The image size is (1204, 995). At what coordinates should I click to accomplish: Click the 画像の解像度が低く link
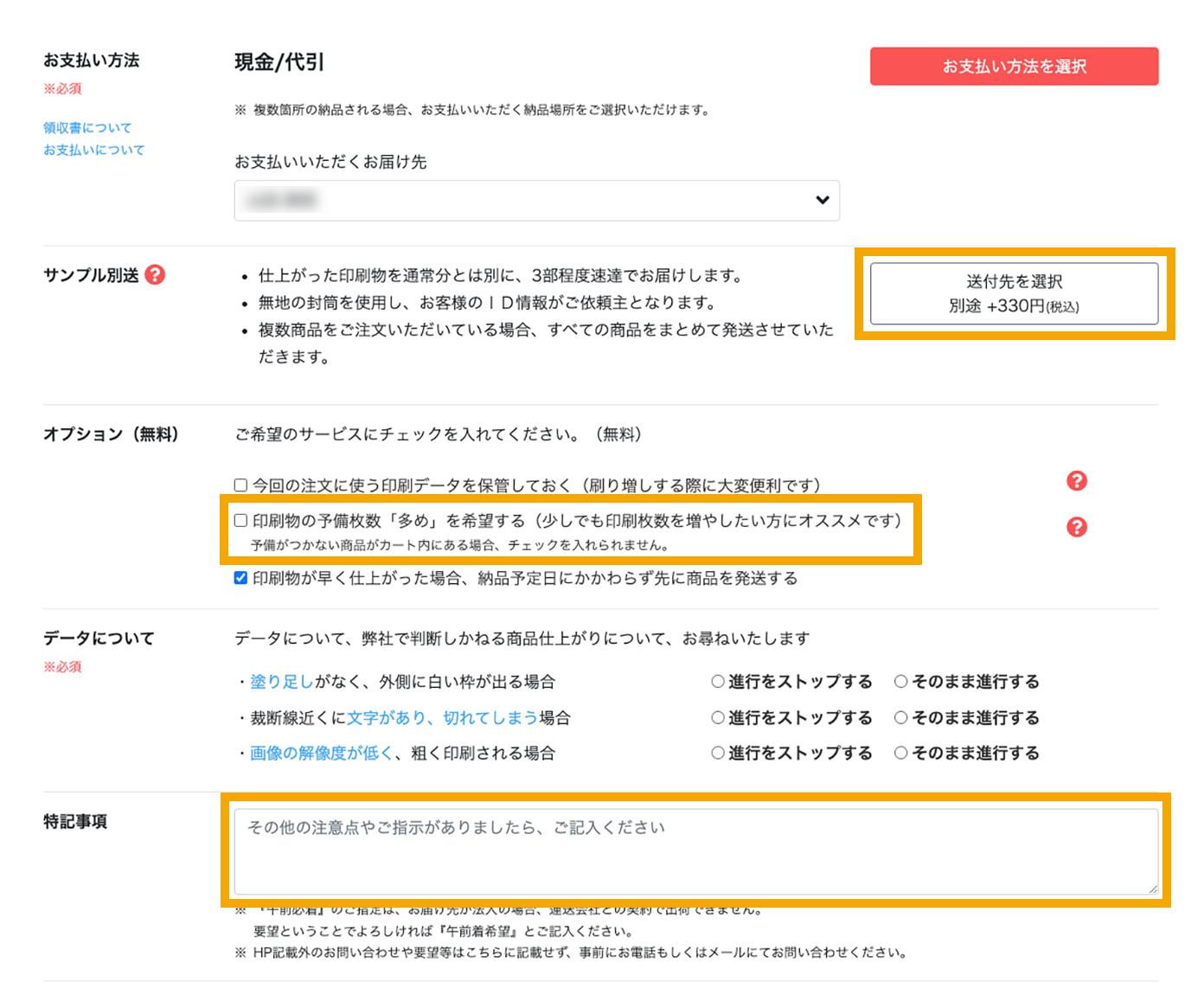point(320,753)
